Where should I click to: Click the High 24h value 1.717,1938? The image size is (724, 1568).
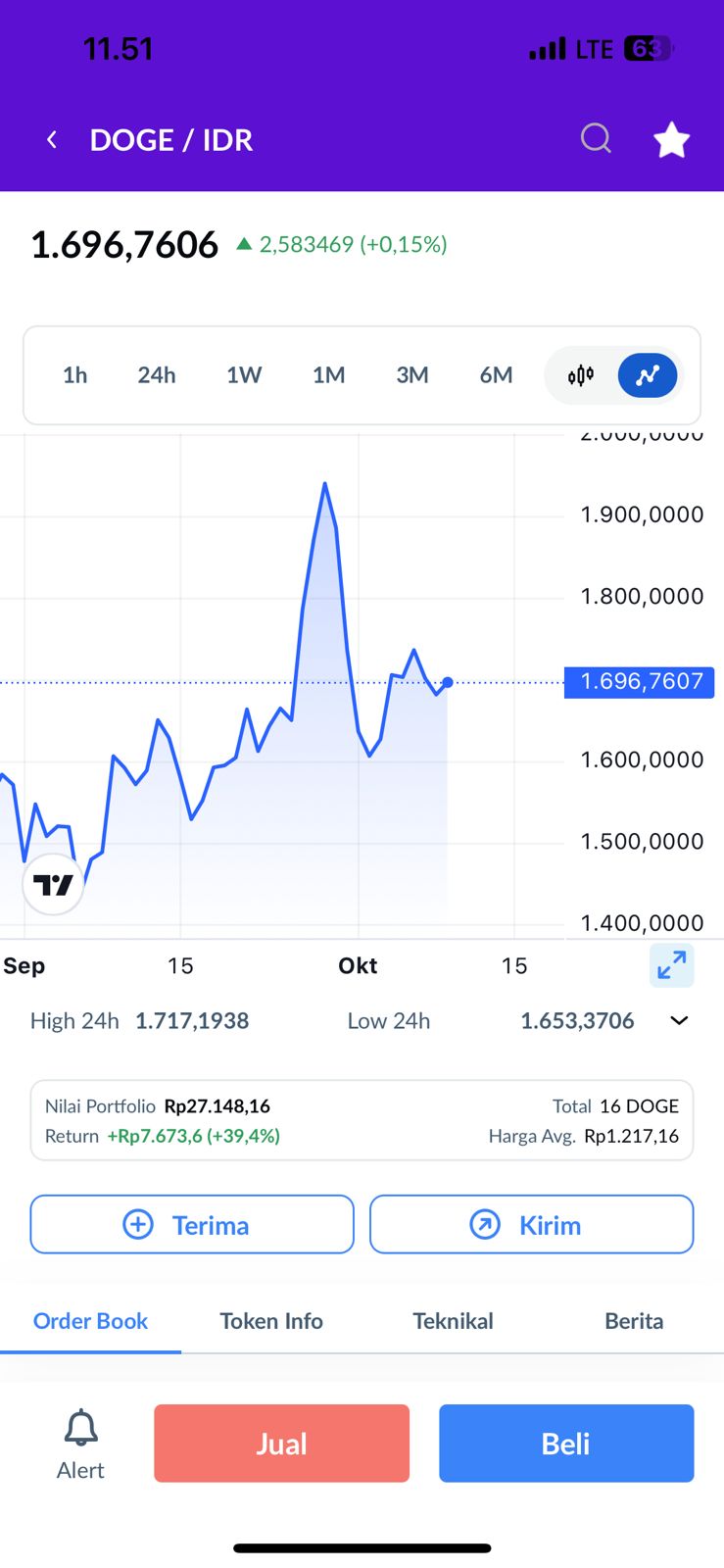pos(192,1021)
